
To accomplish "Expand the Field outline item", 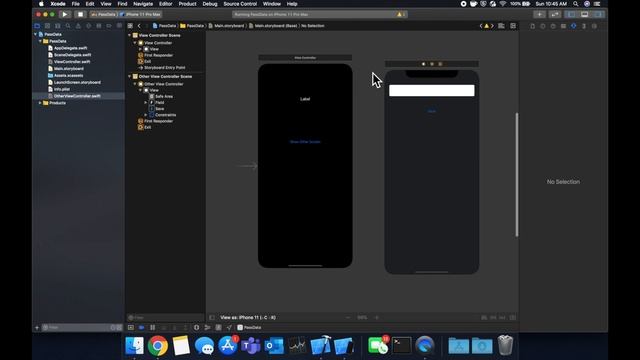I will pyautogui.click(x=146, y=102).
